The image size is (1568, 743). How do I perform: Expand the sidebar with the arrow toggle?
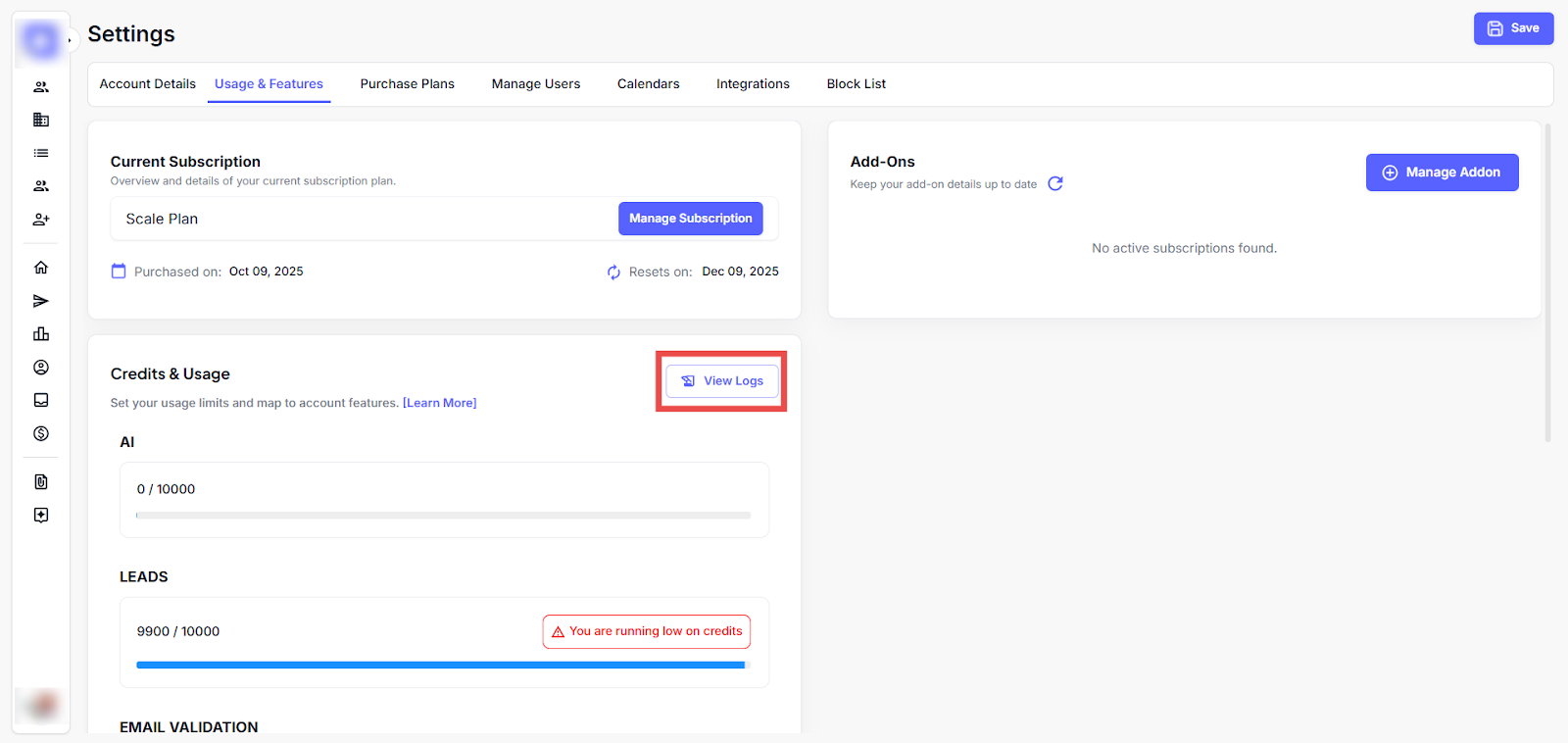[x=70, y=41]
